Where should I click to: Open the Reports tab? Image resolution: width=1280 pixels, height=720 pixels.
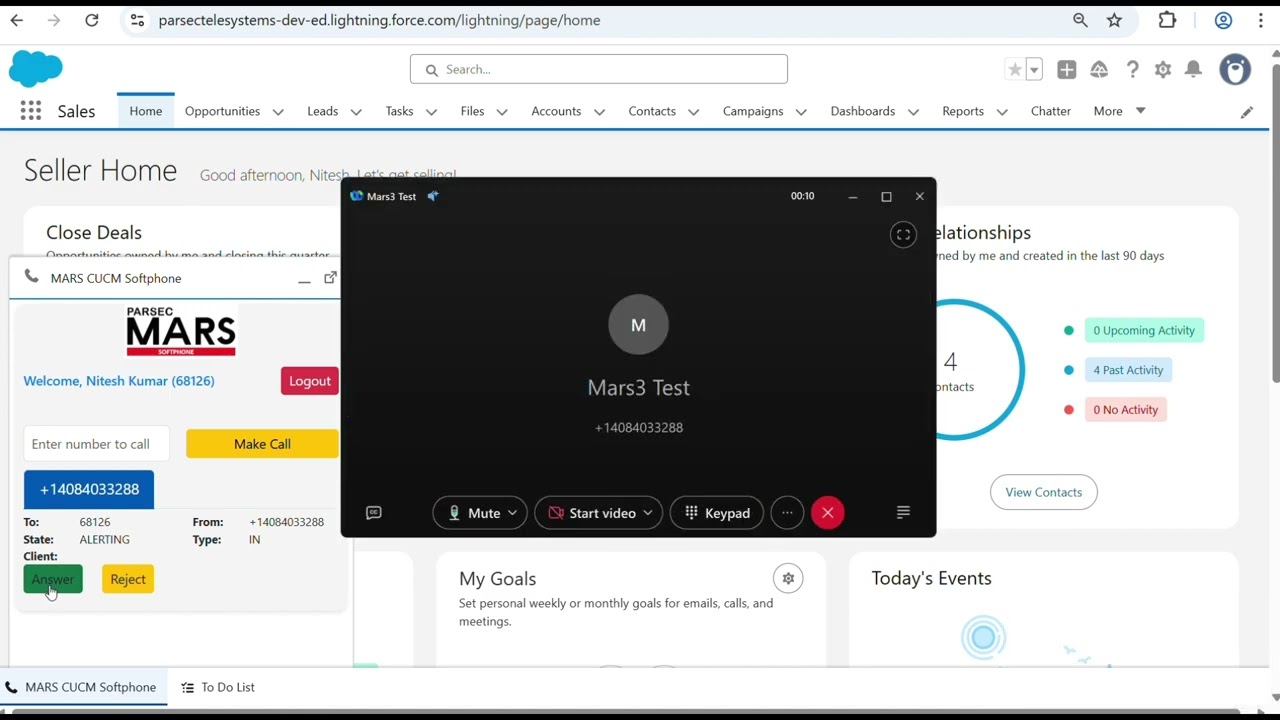pyautogui.click(x=963, y=111)
